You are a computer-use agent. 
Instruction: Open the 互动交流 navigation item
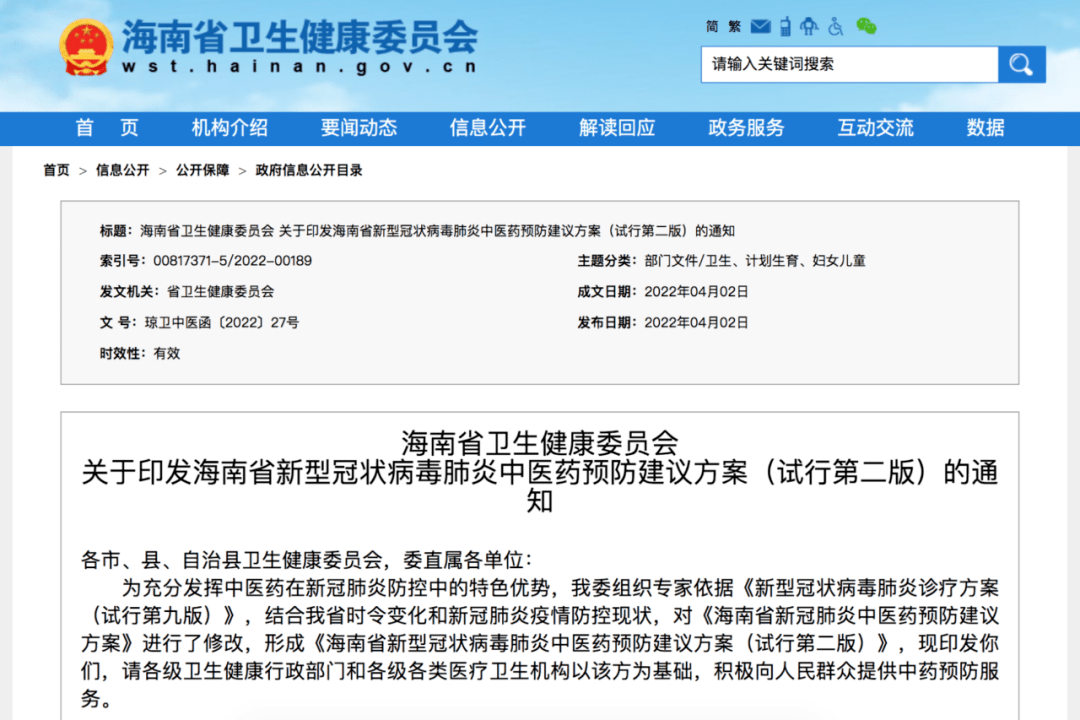click(x=875, y=127)
